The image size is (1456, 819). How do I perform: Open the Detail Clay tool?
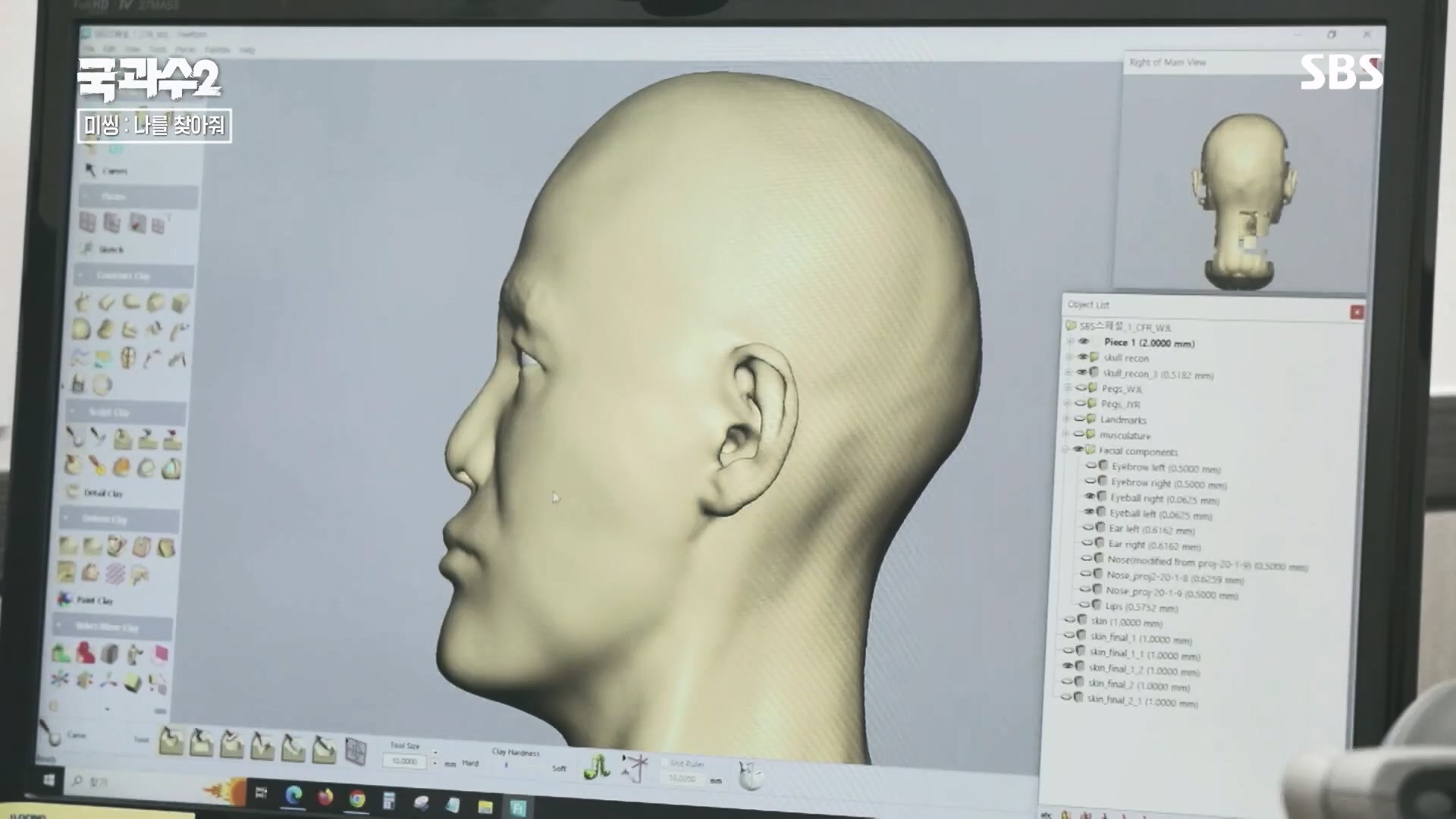pyautogui.click(x=96, y=492)
